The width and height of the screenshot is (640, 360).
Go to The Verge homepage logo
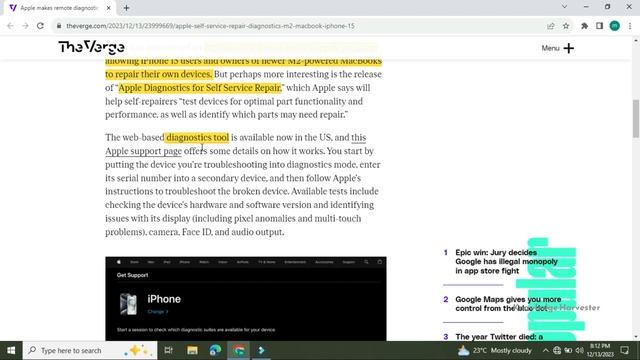(91, 47)
